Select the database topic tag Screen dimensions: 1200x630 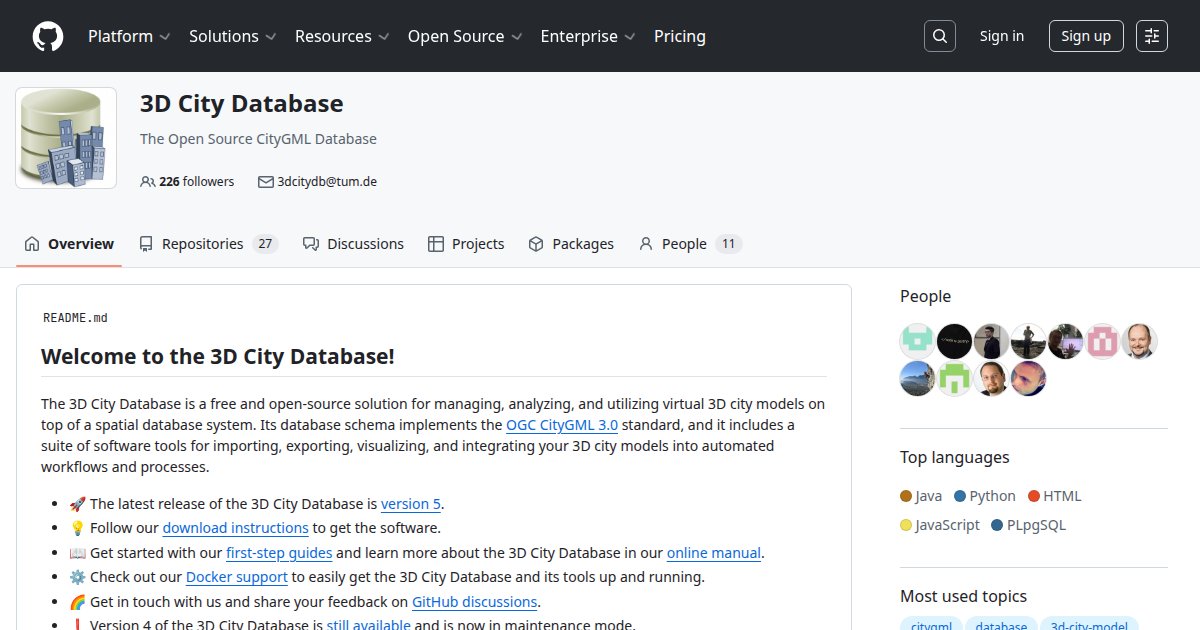[1001, 623]
